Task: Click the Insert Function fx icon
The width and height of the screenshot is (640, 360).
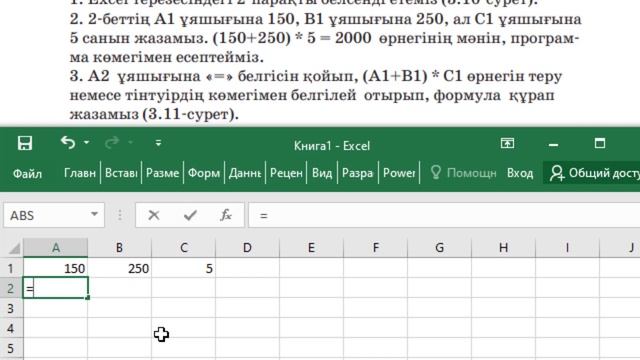Action: point(226,215)
